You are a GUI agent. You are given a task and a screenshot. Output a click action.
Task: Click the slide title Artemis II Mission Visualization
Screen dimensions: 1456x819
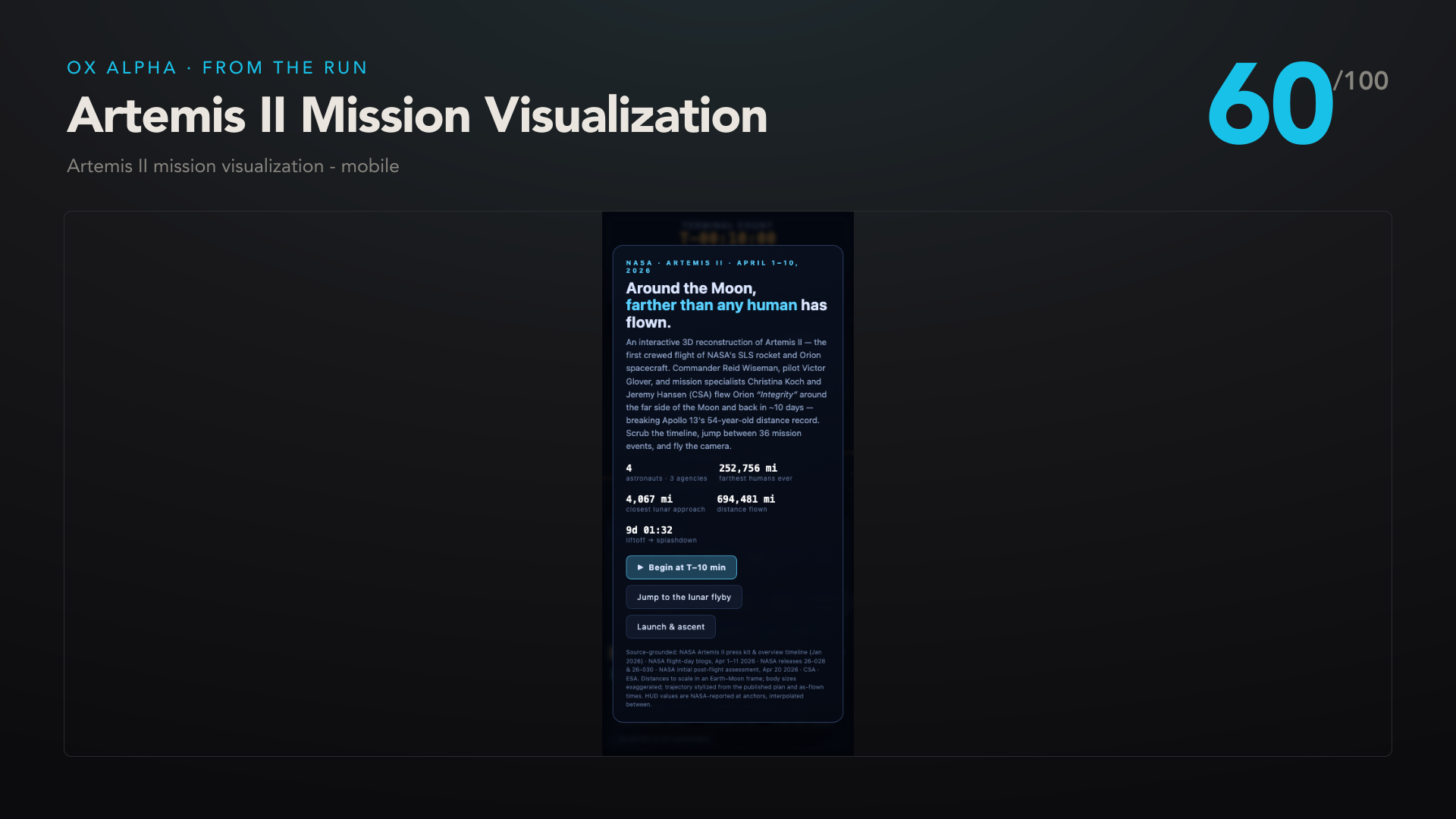pos(417,115)
